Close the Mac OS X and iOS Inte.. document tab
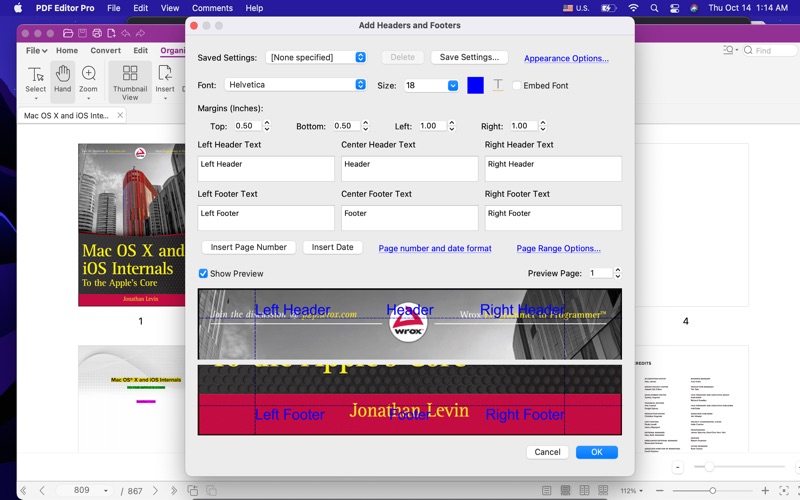 120,115
